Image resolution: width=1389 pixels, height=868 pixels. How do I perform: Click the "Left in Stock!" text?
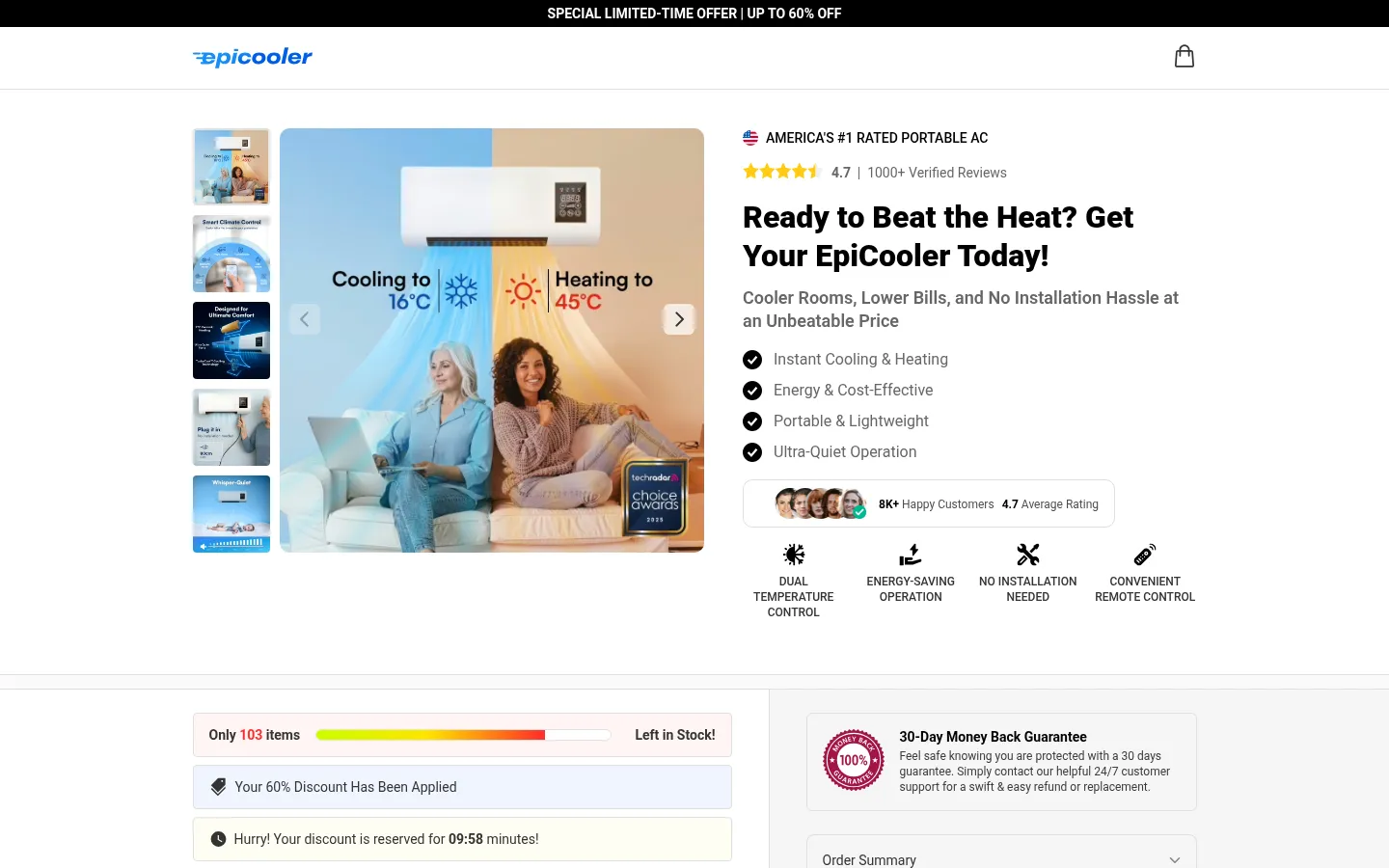pyautogui.click(x=675, y=735)
